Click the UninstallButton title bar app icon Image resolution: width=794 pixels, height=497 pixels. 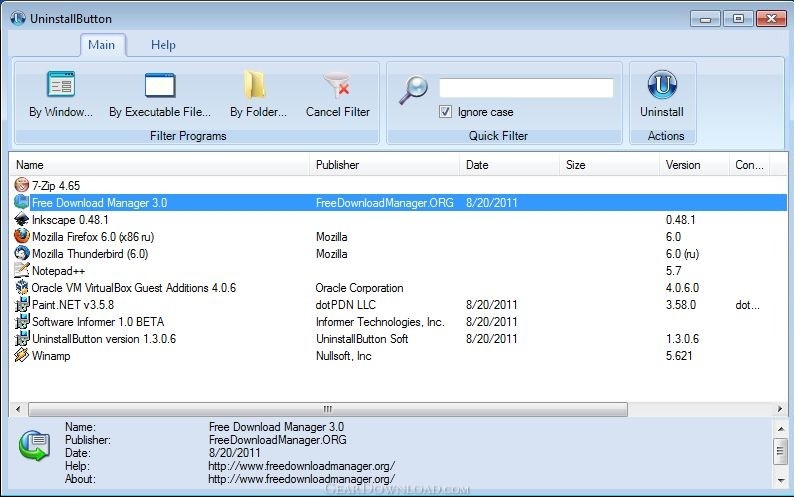point(18,19)
